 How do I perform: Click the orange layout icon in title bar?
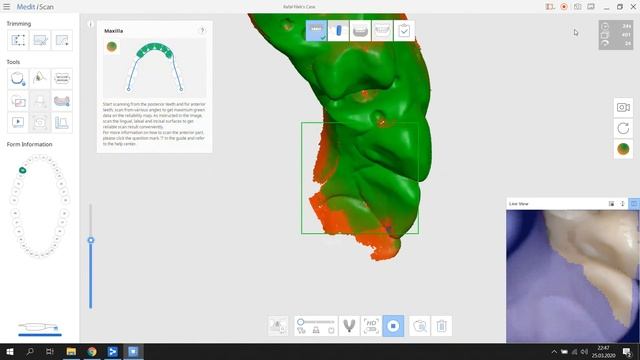[550, 7]
